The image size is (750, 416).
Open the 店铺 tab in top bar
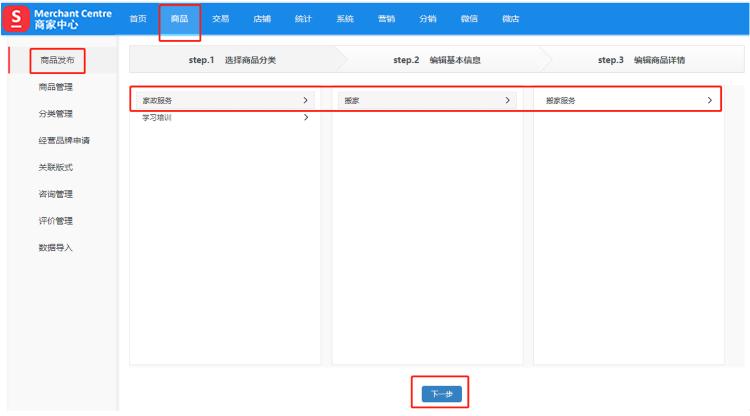tap(262, 19)
